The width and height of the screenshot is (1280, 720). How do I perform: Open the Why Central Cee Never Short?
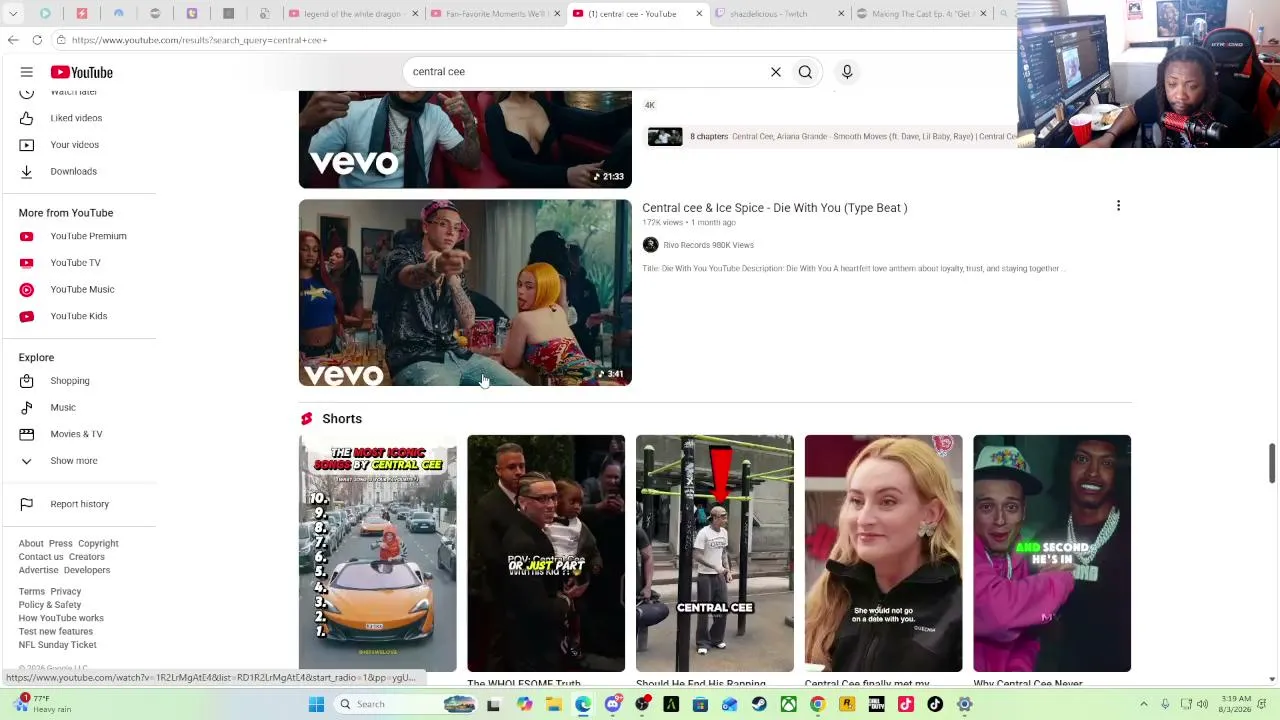coord(1052,553)
